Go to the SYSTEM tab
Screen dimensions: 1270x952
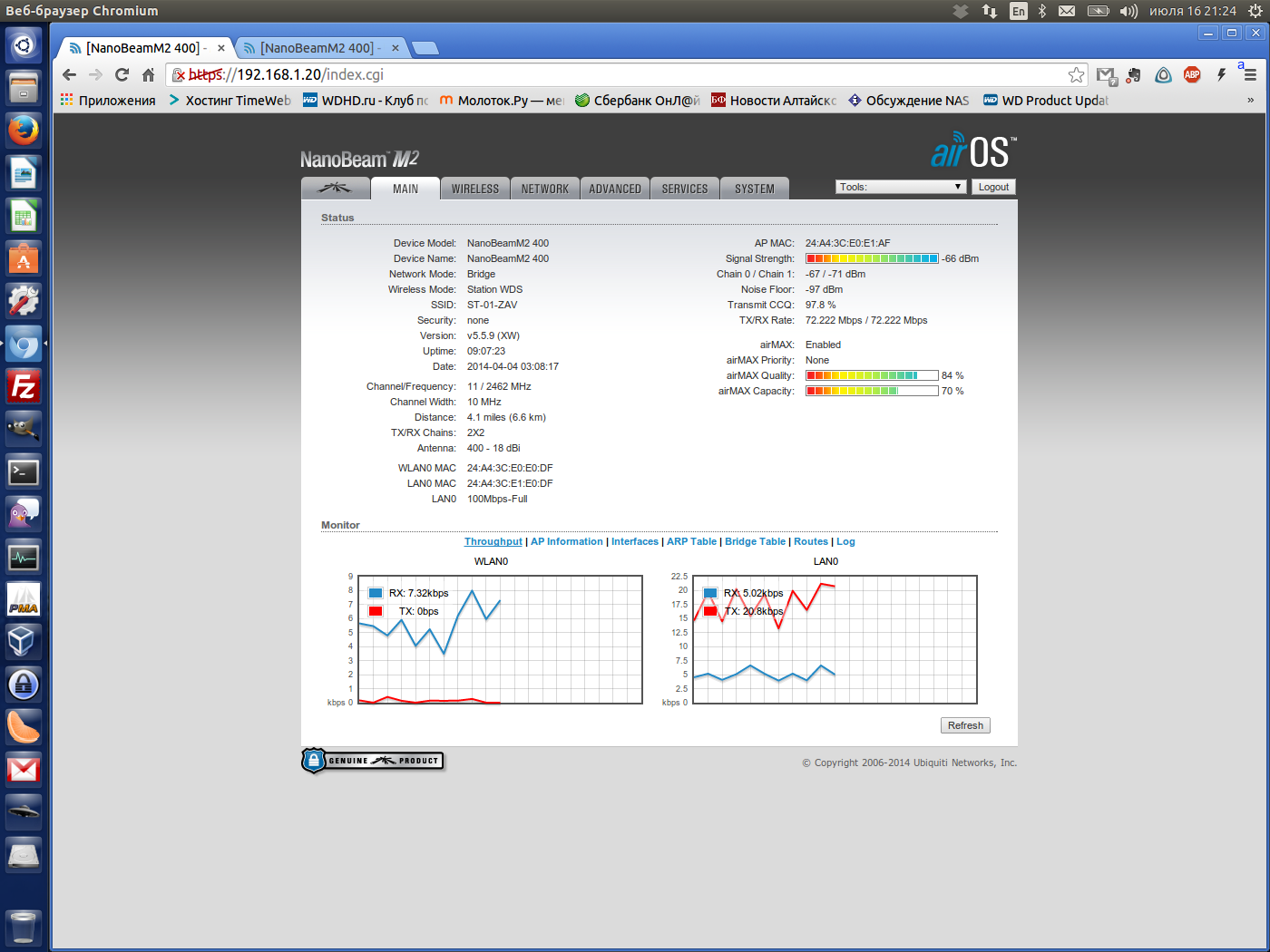(755, 189)
